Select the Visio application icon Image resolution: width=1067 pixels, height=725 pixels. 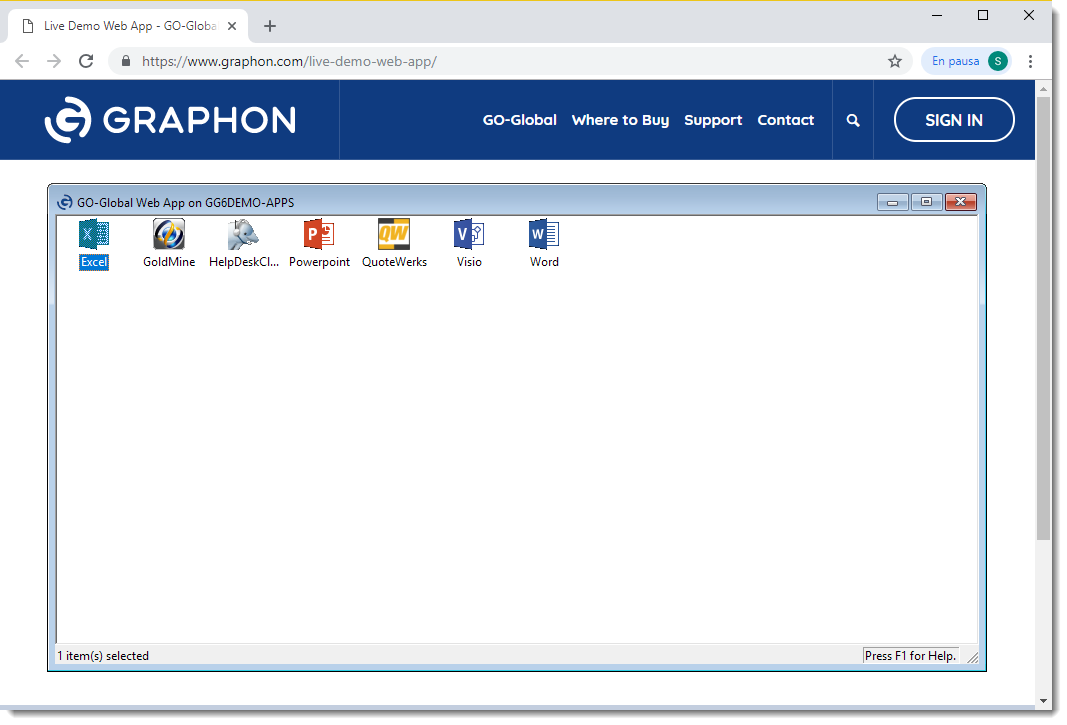pos(469,235)
